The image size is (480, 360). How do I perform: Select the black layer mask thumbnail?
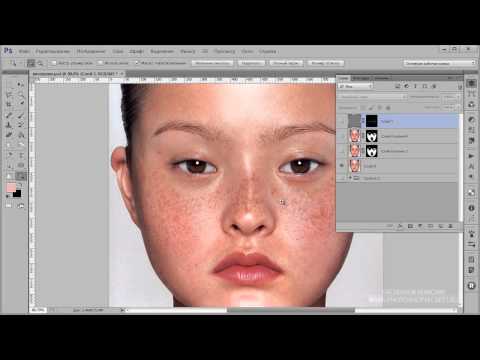pos(372,121)
